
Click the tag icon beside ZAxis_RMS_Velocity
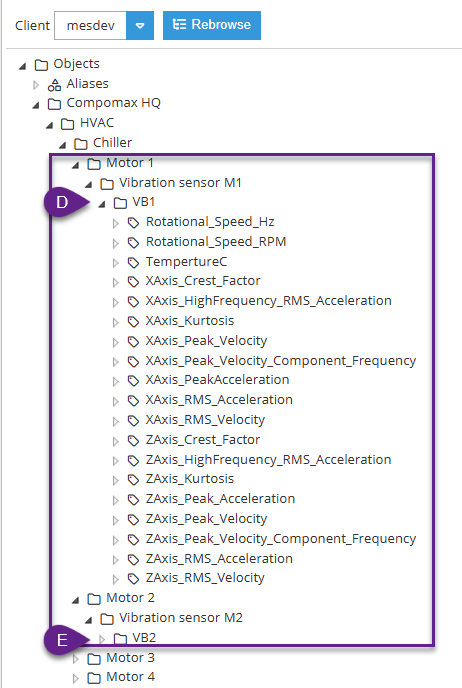click(x=133, y=579)
